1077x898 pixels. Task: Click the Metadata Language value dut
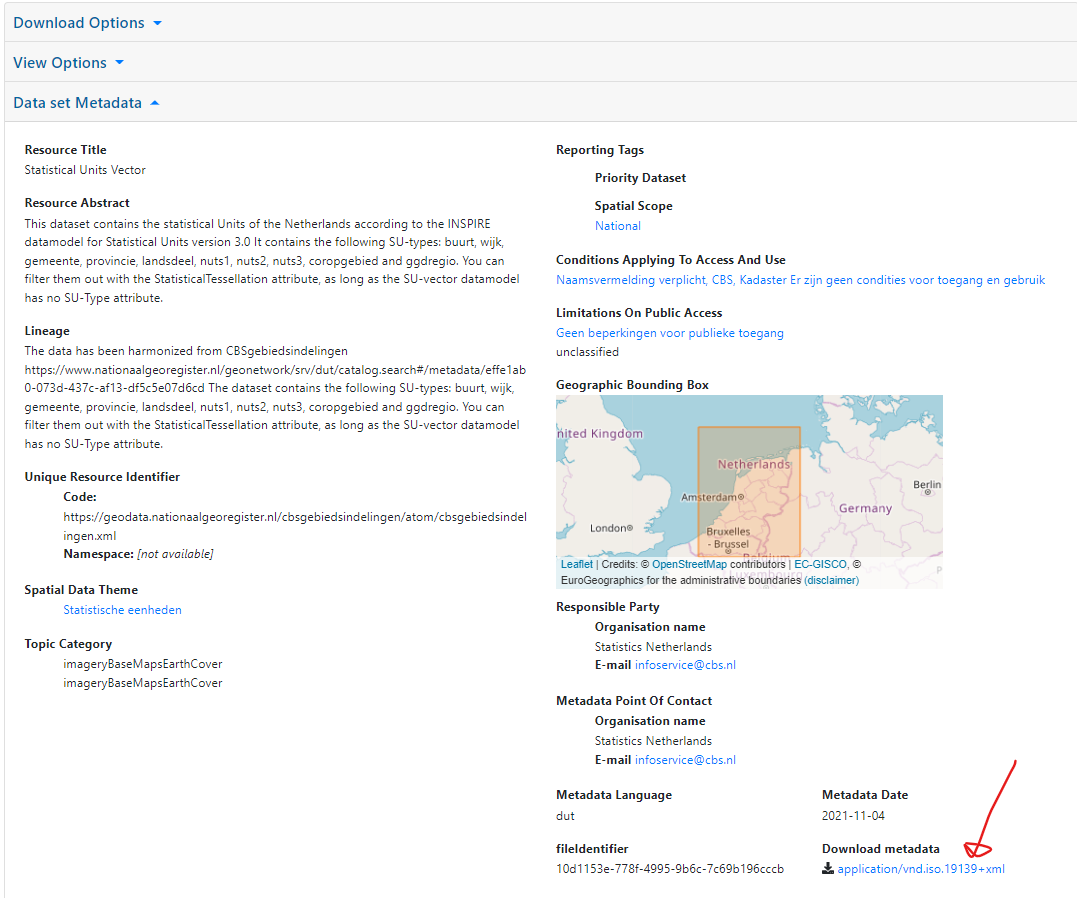[565, 816]
